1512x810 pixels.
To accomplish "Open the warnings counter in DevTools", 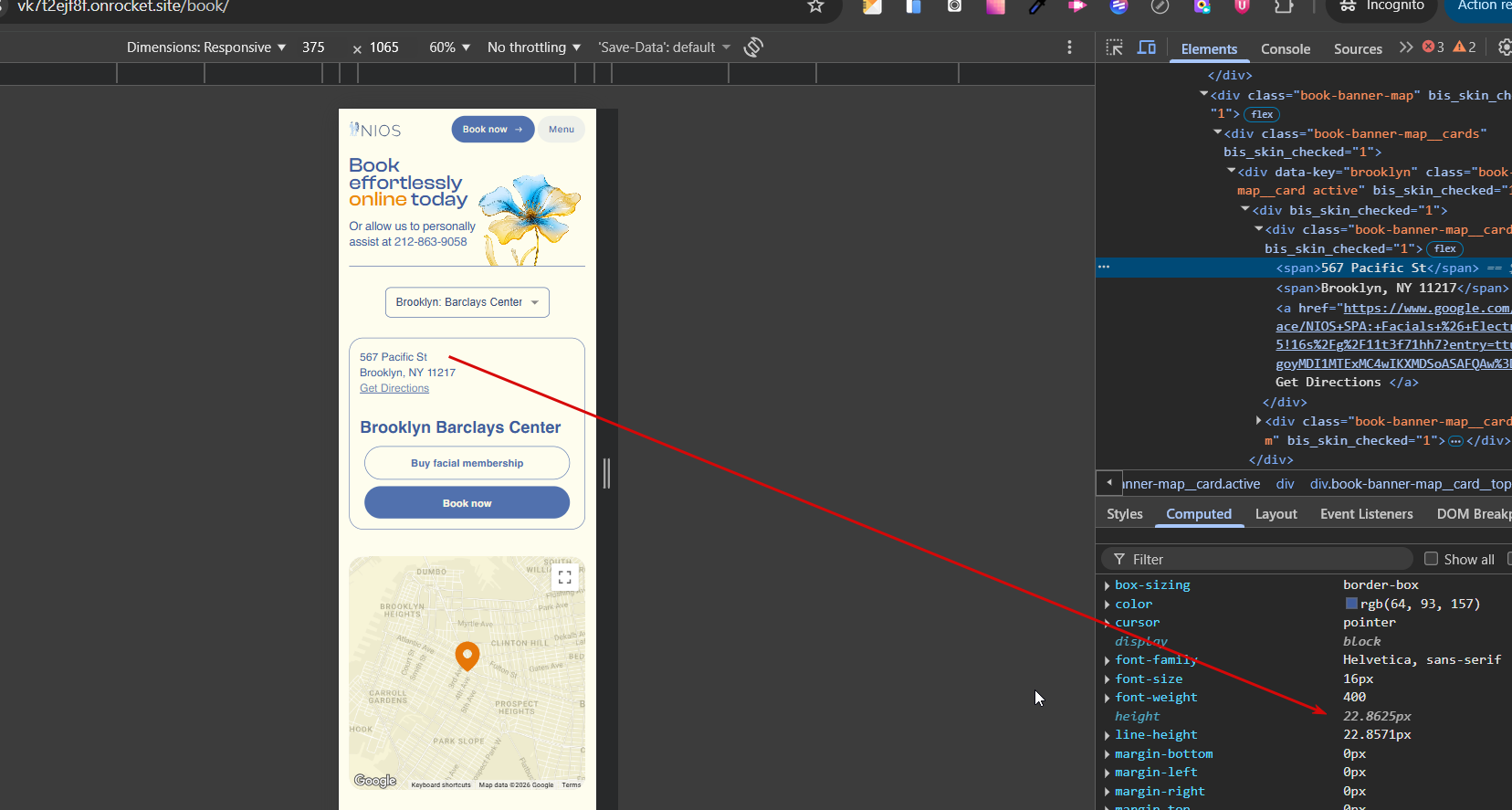I will (x=1465, y=47).
